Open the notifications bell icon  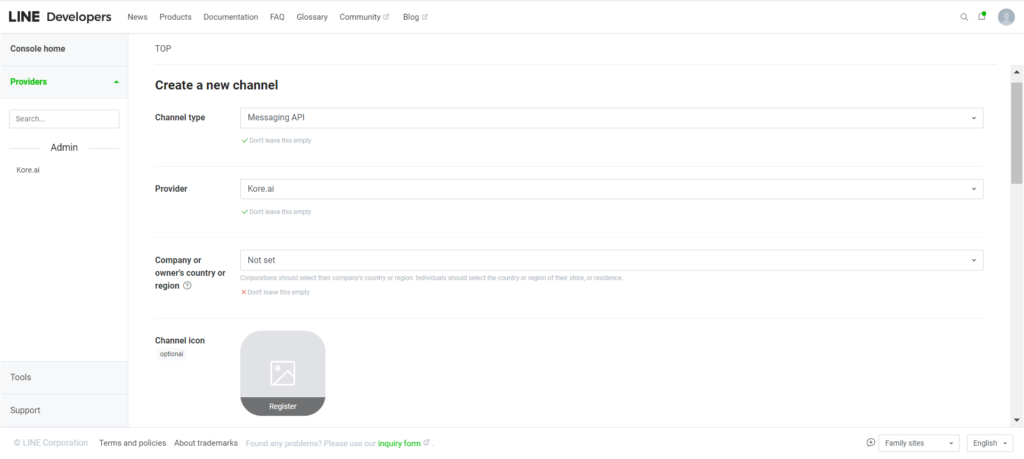tap(982, 17)
